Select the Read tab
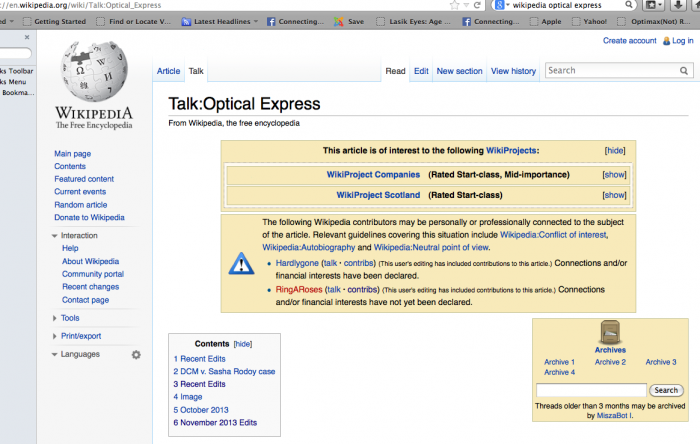Viewport: 700px width, 444px height. [396, 71]
